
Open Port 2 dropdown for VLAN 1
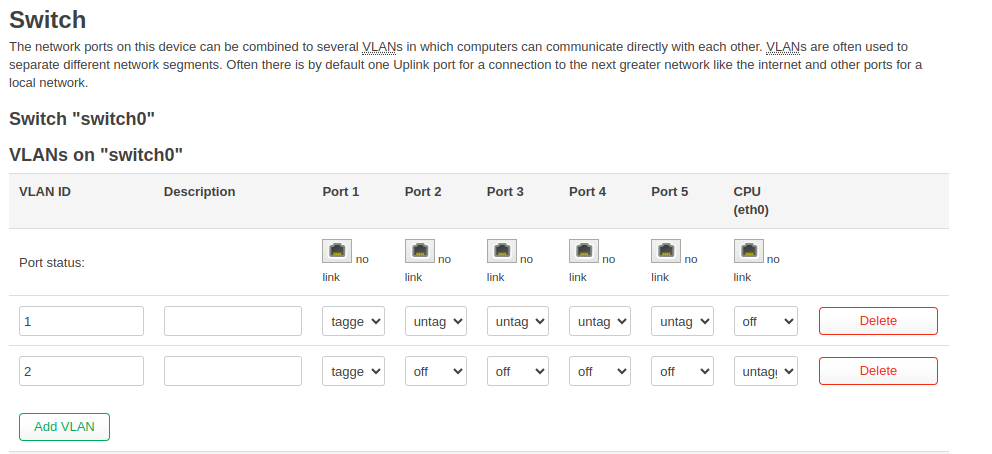pyautogui.click(x=436, y=321)
